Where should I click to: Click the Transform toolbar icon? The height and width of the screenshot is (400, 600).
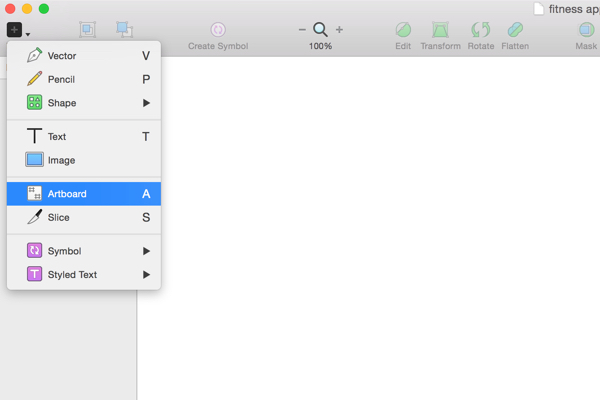440,29
